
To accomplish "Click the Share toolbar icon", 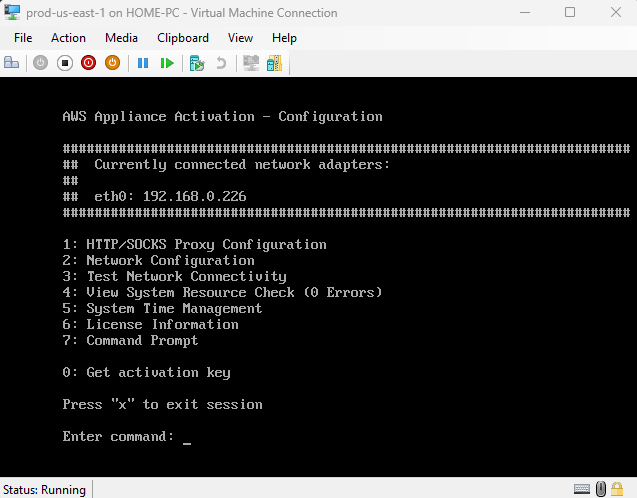I will 274,63.
